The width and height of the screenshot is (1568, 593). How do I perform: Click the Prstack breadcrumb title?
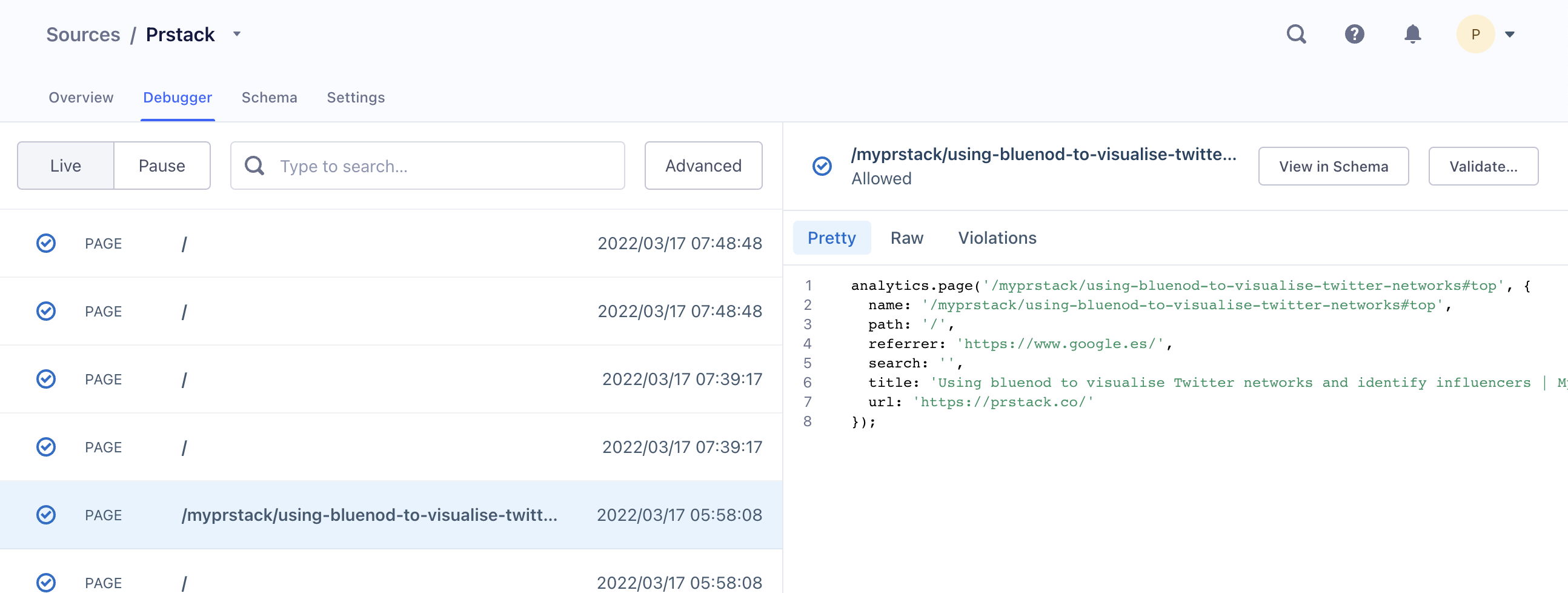tap(180, 35)
